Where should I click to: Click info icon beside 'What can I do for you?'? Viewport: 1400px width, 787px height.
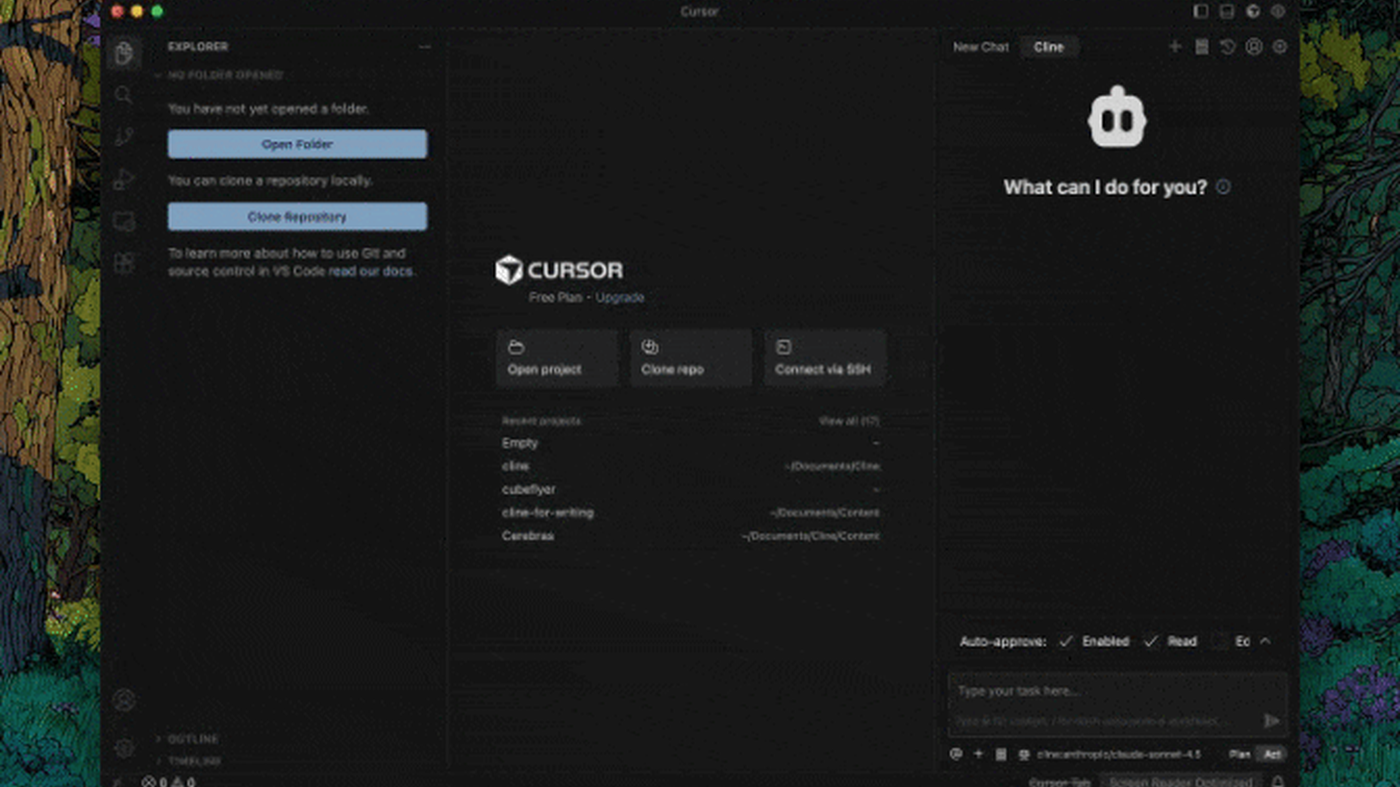pyautogui.click(x=1223, y=187)
